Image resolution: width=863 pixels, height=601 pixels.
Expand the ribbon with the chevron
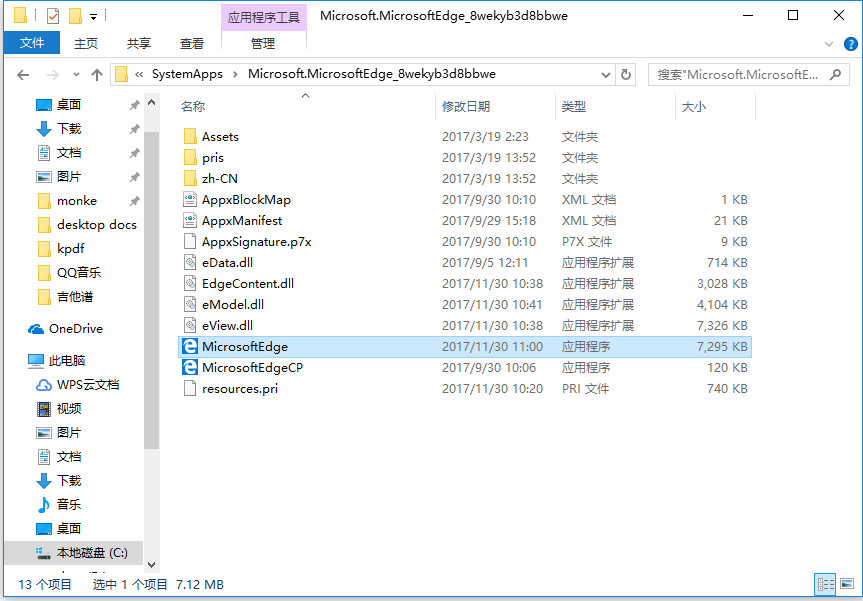pos(829,44)
